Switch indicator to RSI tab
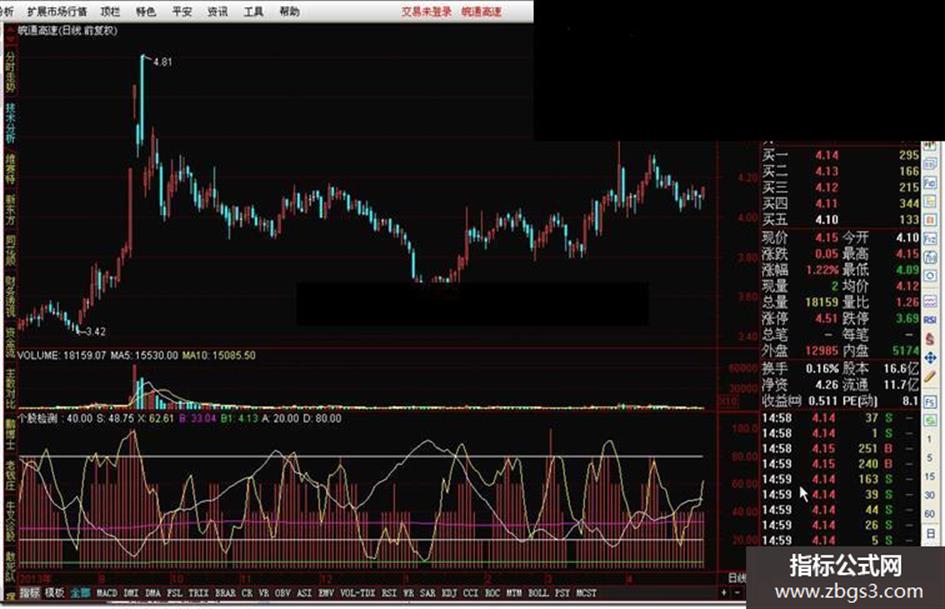 389,593
